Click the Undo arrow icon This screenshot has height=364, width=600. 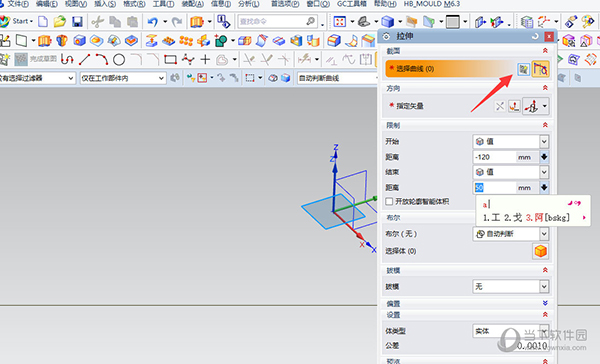click(153, 22)
